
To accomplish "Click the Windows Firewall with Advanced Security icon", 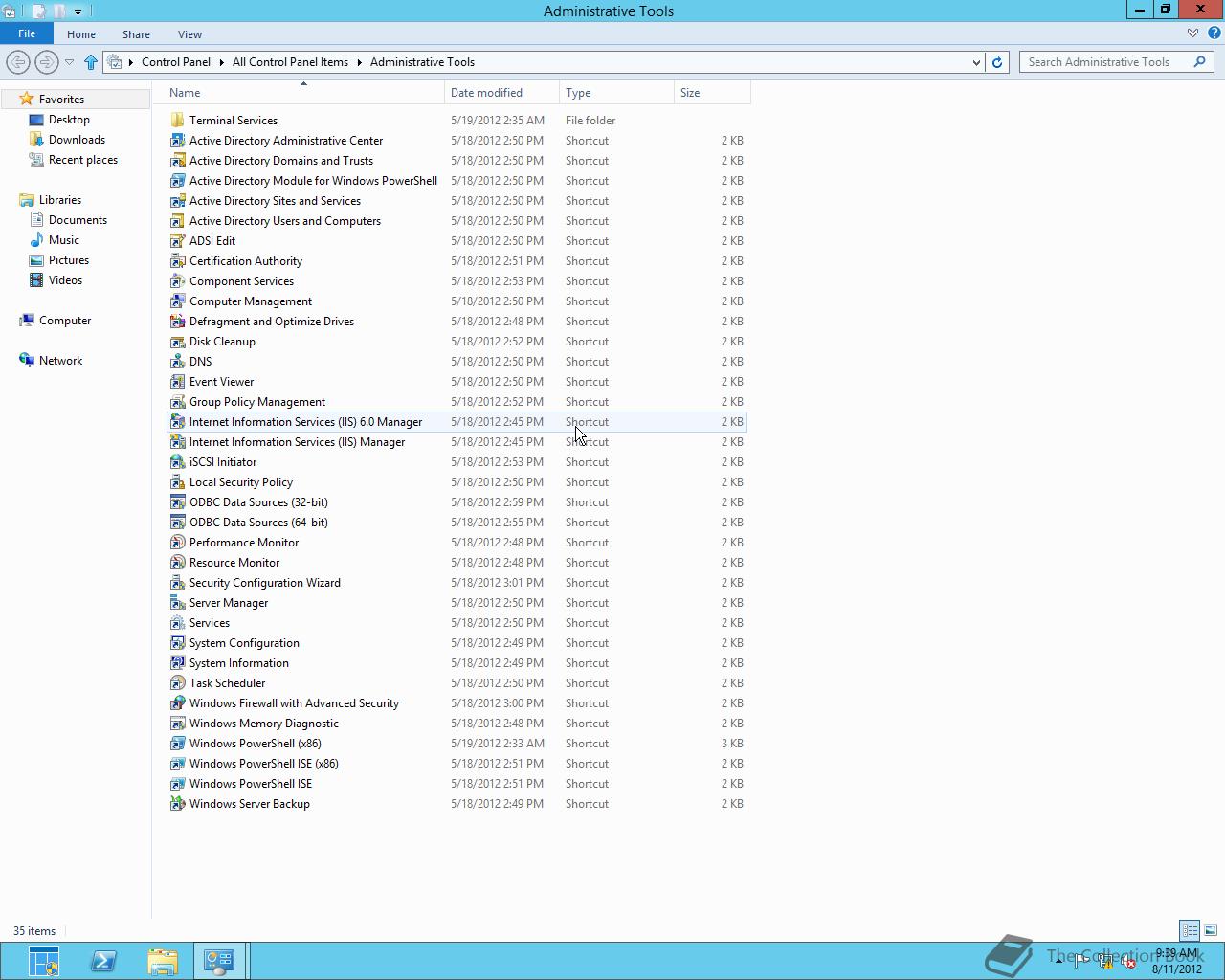I will pos(177,702).
